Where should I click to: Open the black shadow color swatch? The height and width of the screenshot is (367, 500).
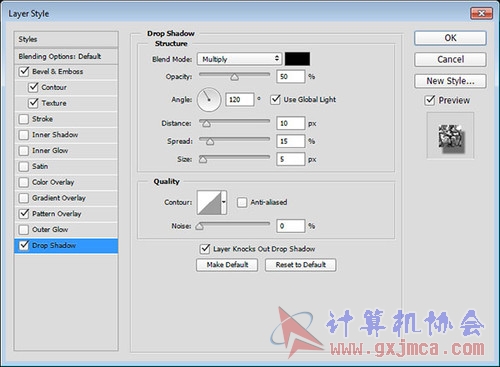coord(297,59)
